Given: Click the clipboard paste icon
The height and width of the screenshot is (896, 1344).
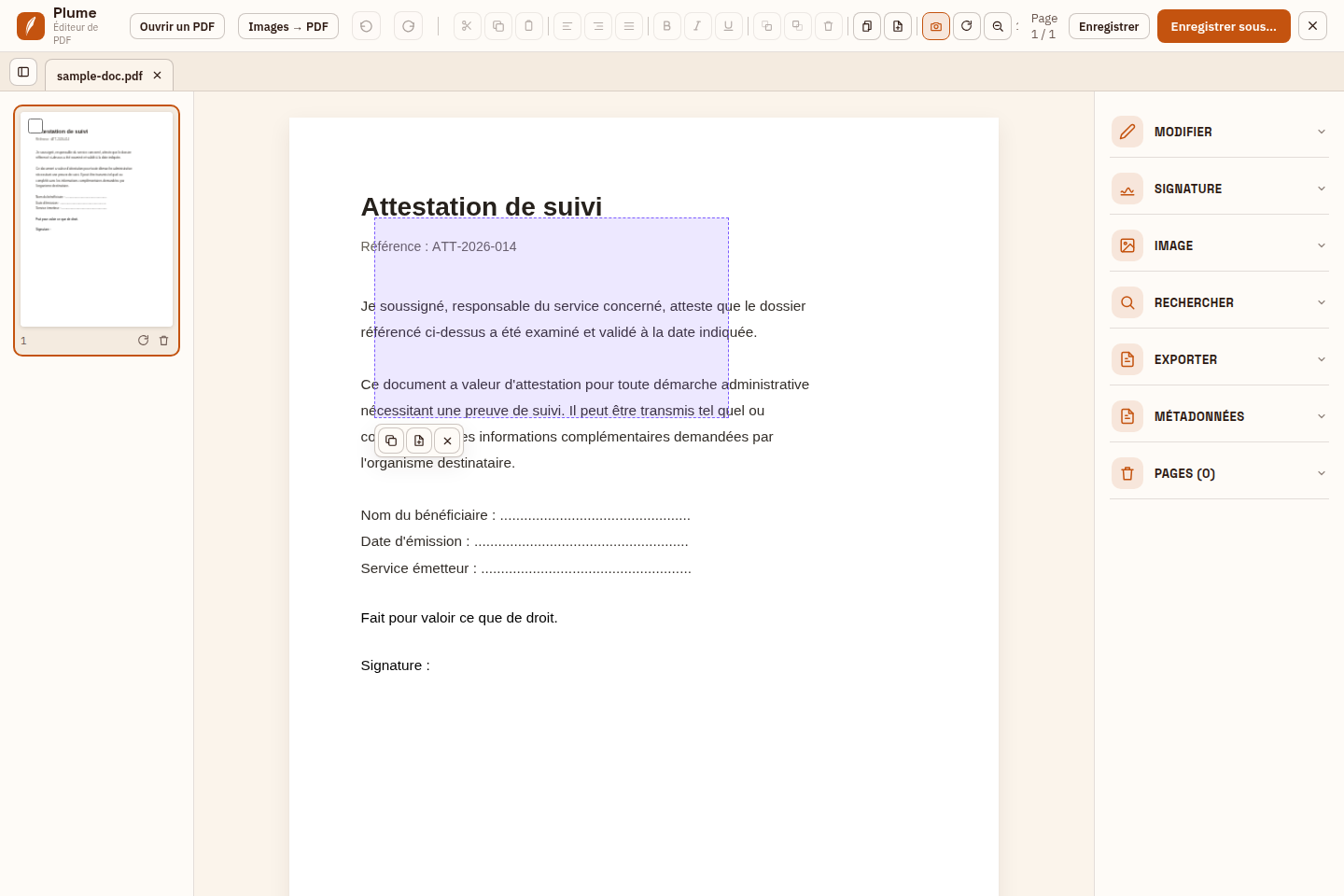Looking at the screenshot, I should 529,26.
